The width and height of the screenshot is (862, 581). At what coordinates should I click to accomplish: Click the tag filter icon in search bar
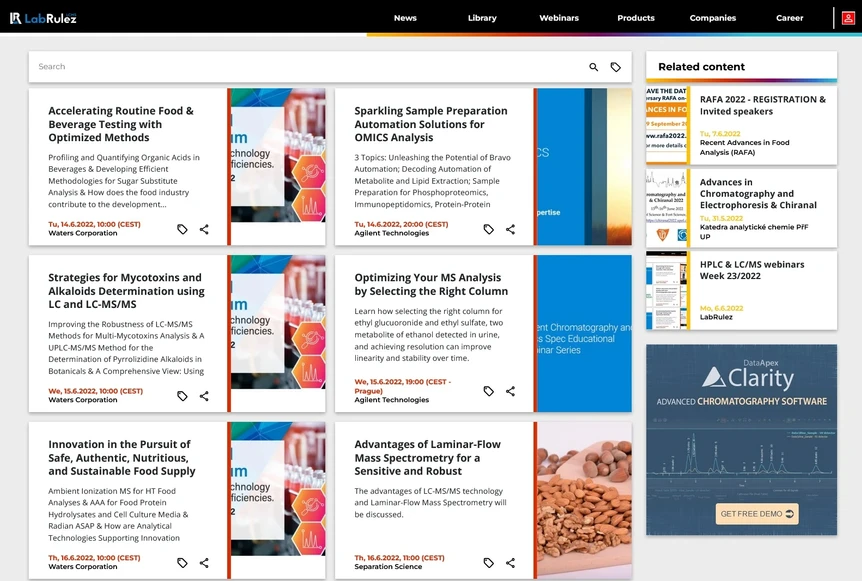tap(616, 67)
